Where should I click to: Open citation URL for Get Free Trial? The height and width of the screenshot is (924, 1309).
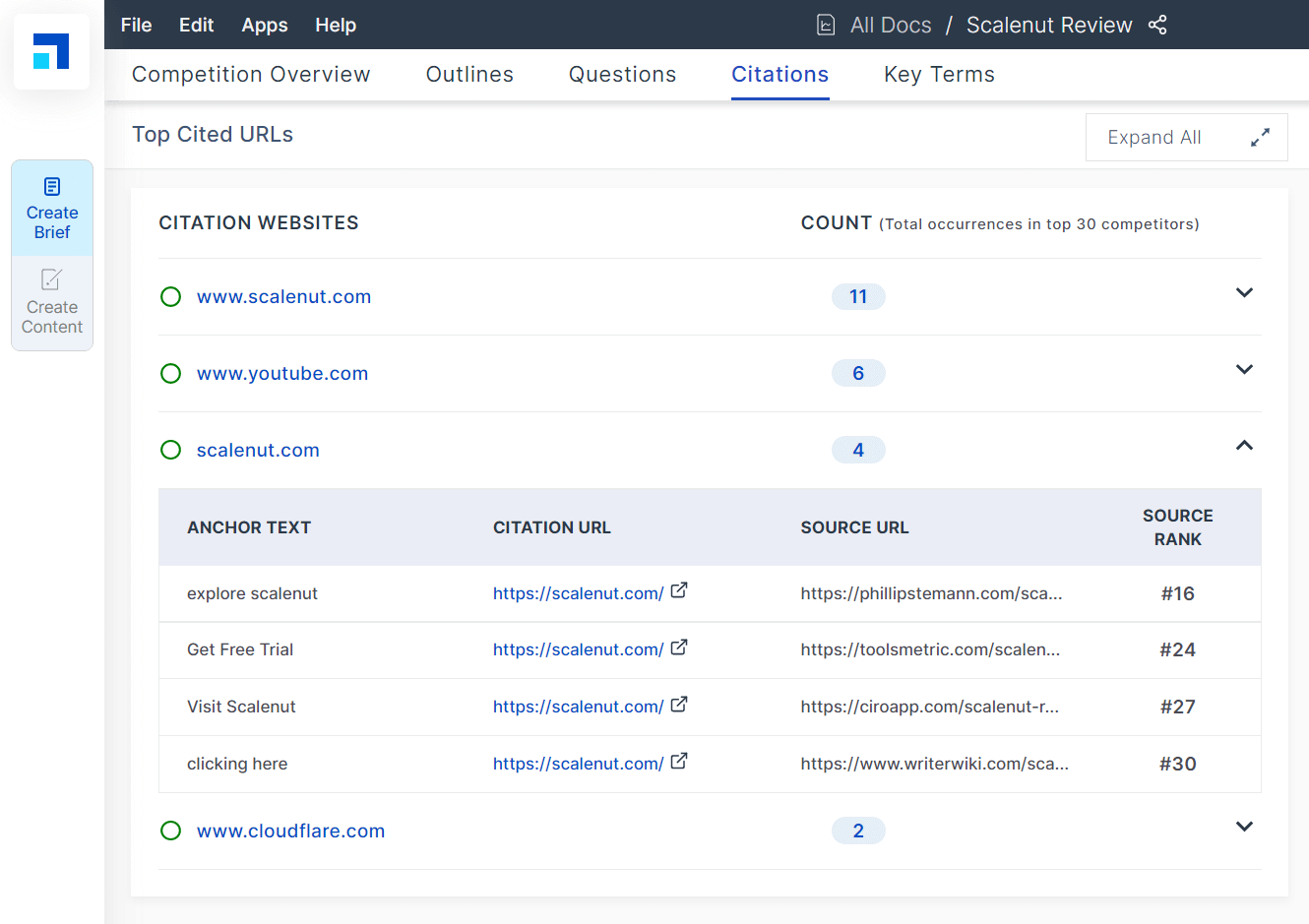(578, 649)
